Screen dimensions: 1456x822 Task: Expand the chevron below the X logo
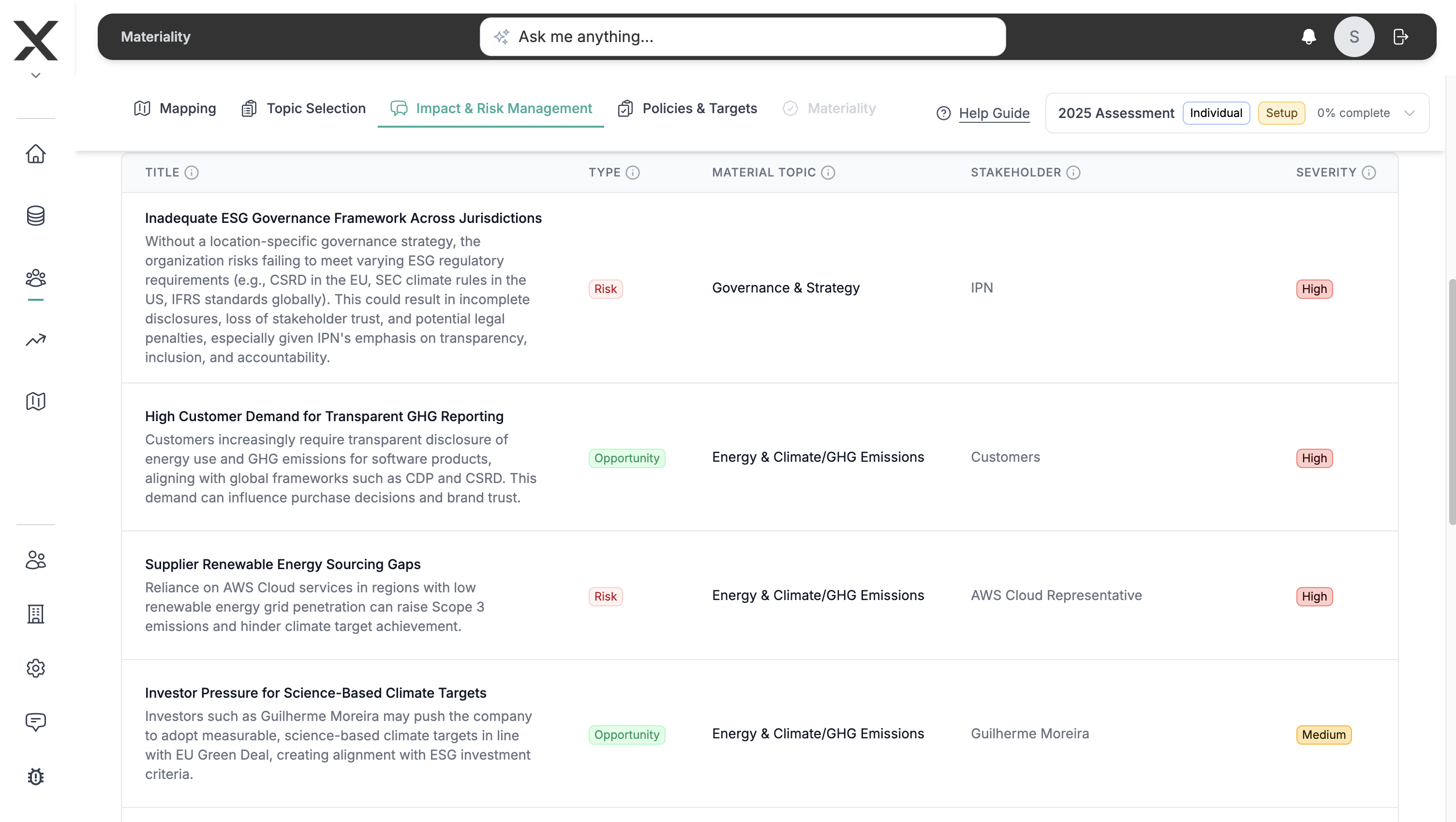coord(36,75)
